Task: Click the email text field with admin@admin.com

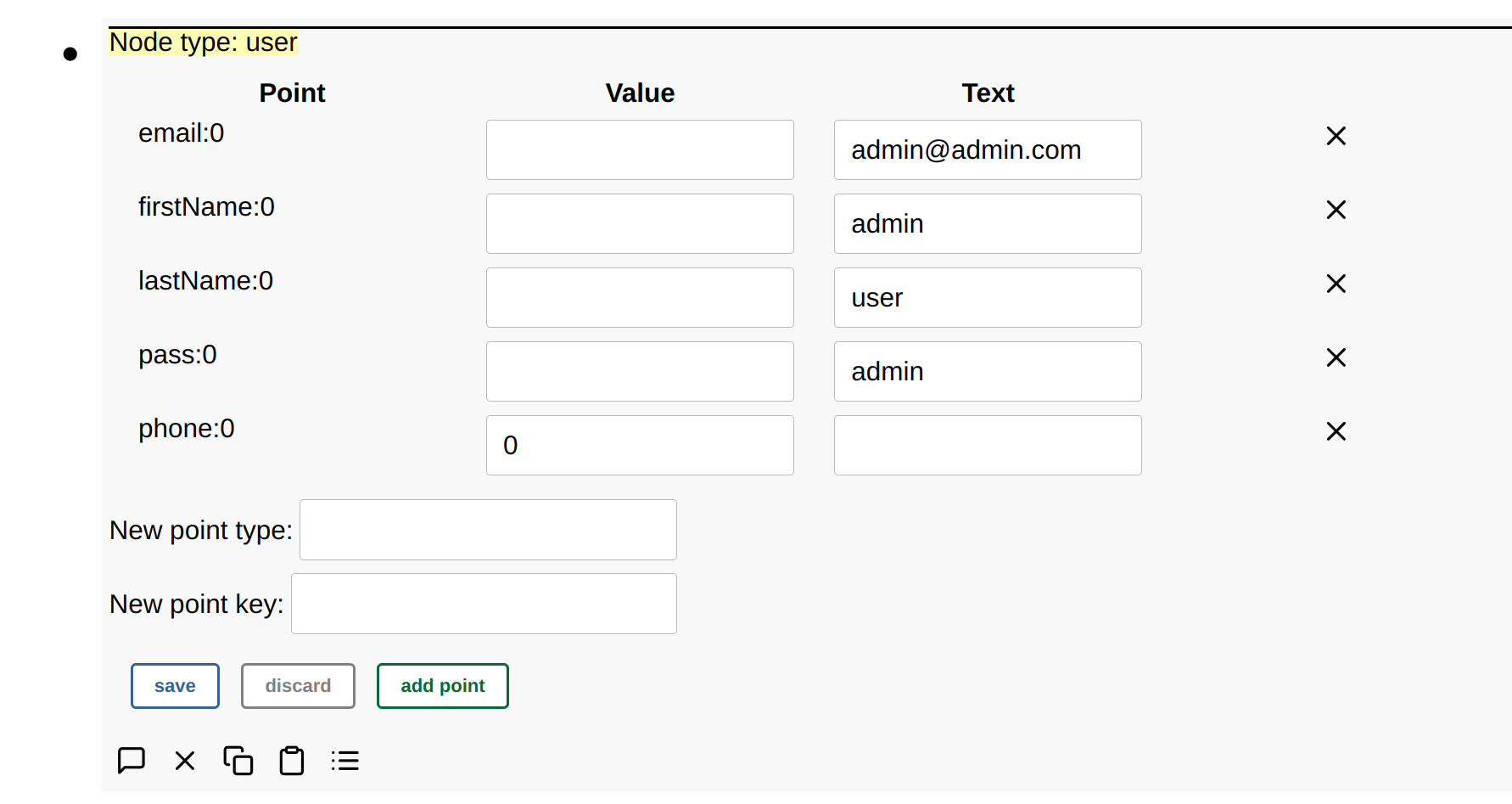Action: click(987, 150)
